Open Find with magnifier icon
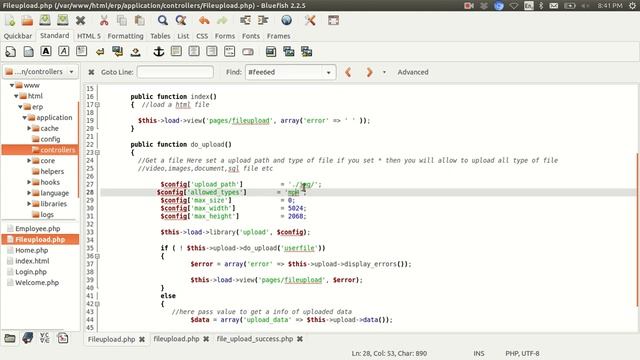 (163, 20)
